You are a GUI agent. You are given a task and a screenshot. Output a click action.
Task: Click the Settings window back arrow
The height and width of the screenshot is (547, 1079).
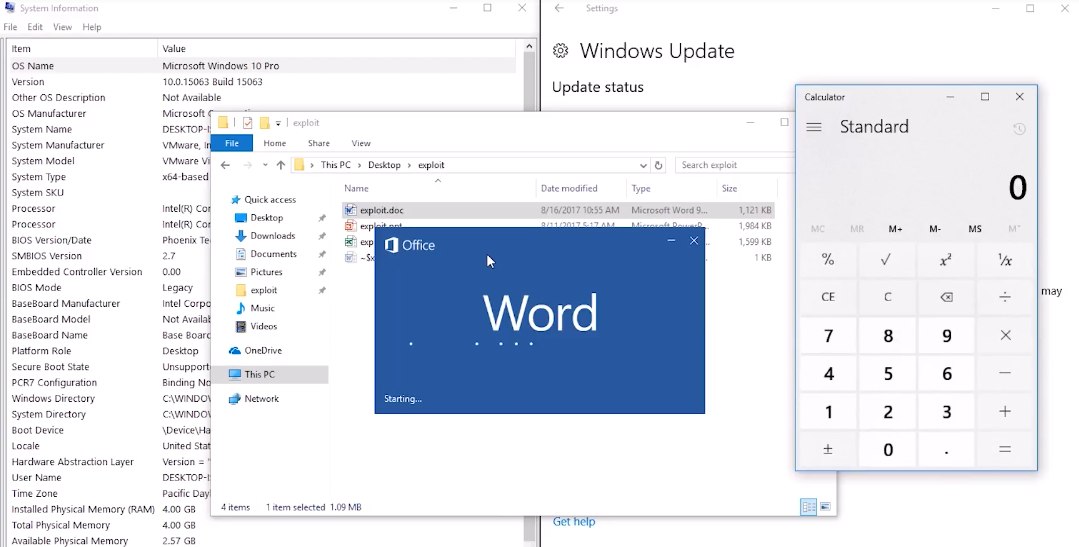click(559, 8)
